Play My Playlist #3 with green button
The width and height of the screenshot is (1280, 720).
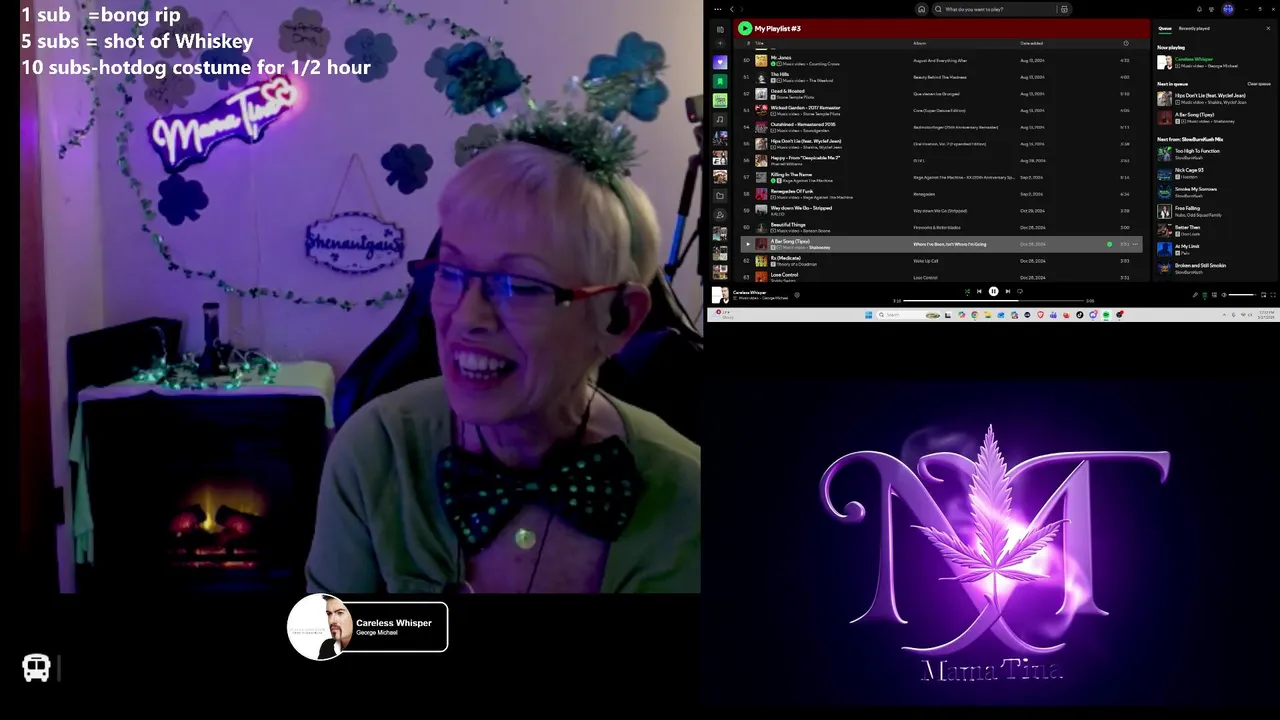pos(745,28)
